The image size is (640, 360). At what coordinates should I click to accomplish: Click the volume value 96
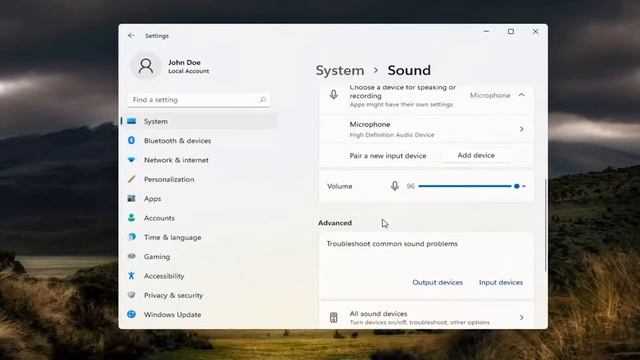pos(410,186)
